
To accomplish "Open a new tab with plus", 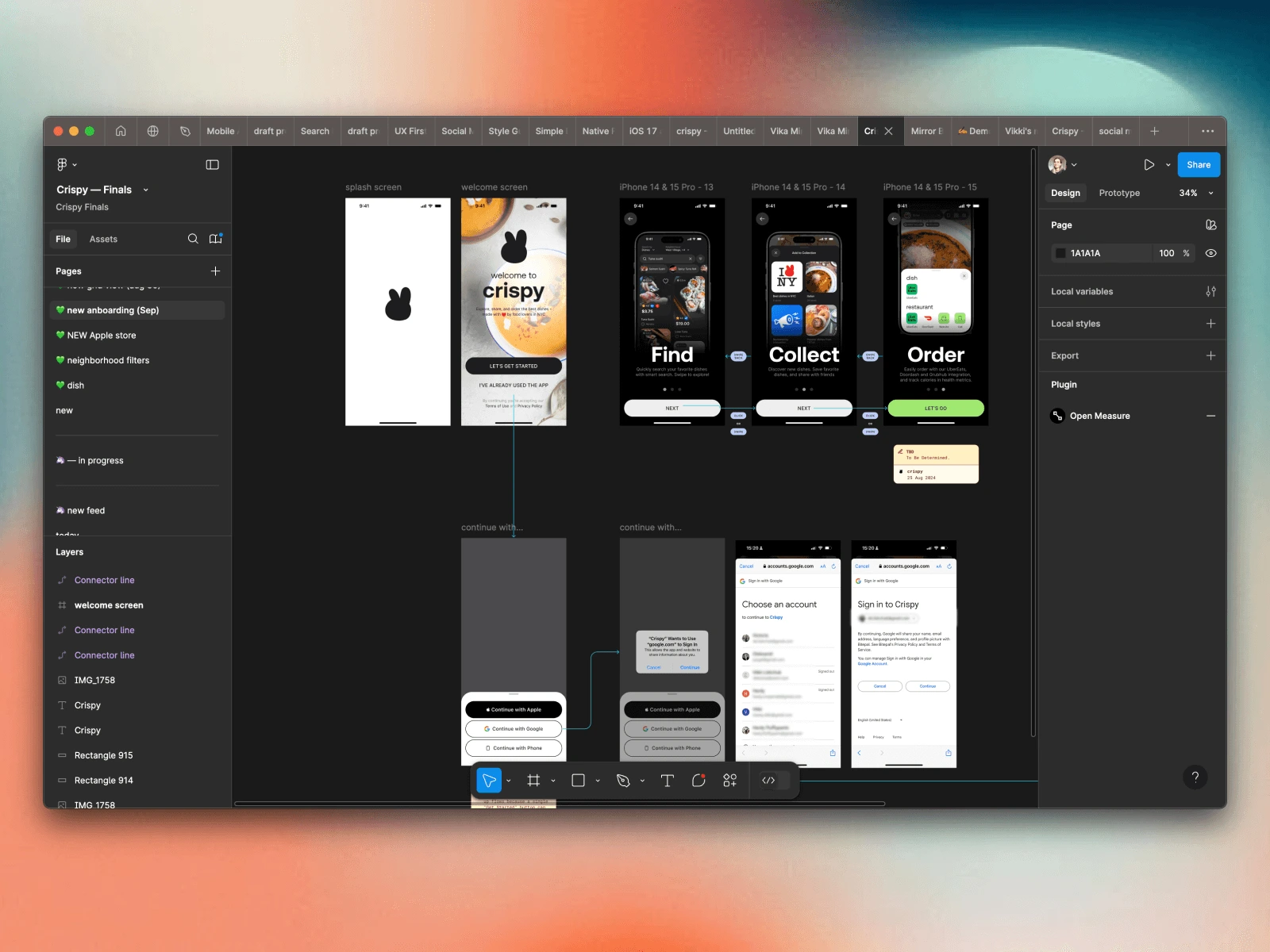I will pyautogui.click(x=1155, y=131).
